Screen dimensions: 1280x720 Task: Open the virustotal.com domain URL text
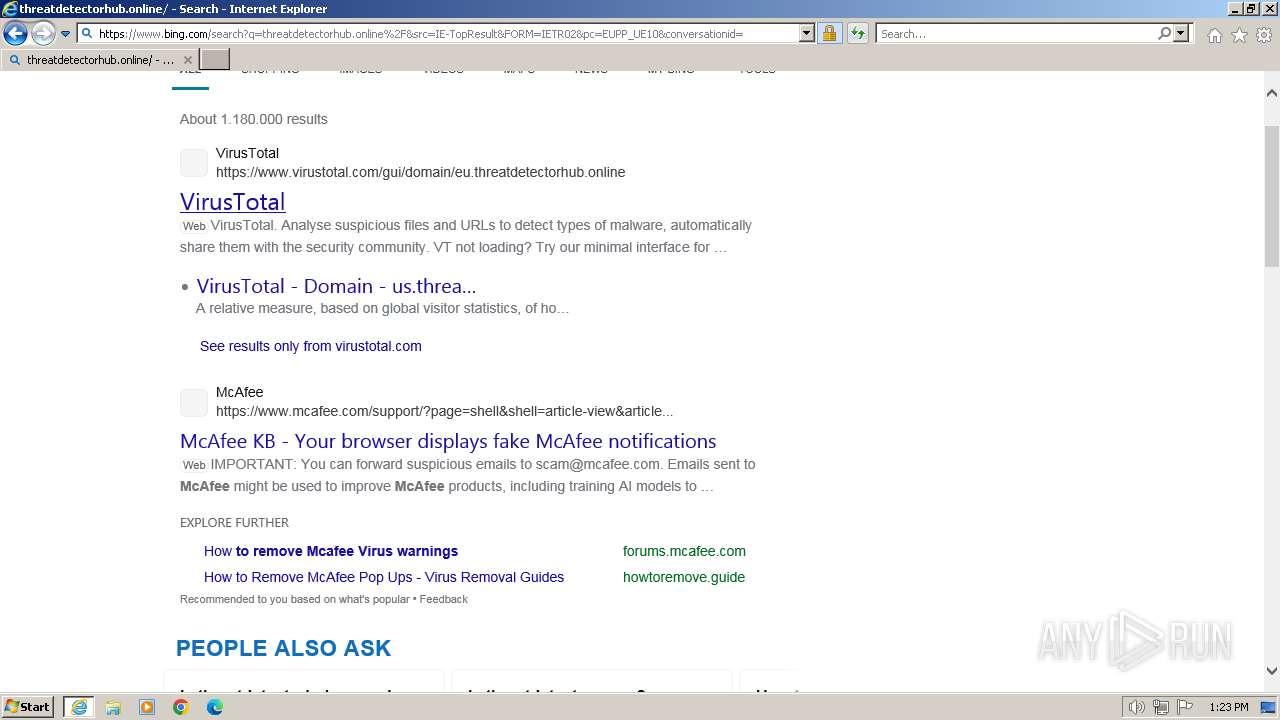point(420,172)
